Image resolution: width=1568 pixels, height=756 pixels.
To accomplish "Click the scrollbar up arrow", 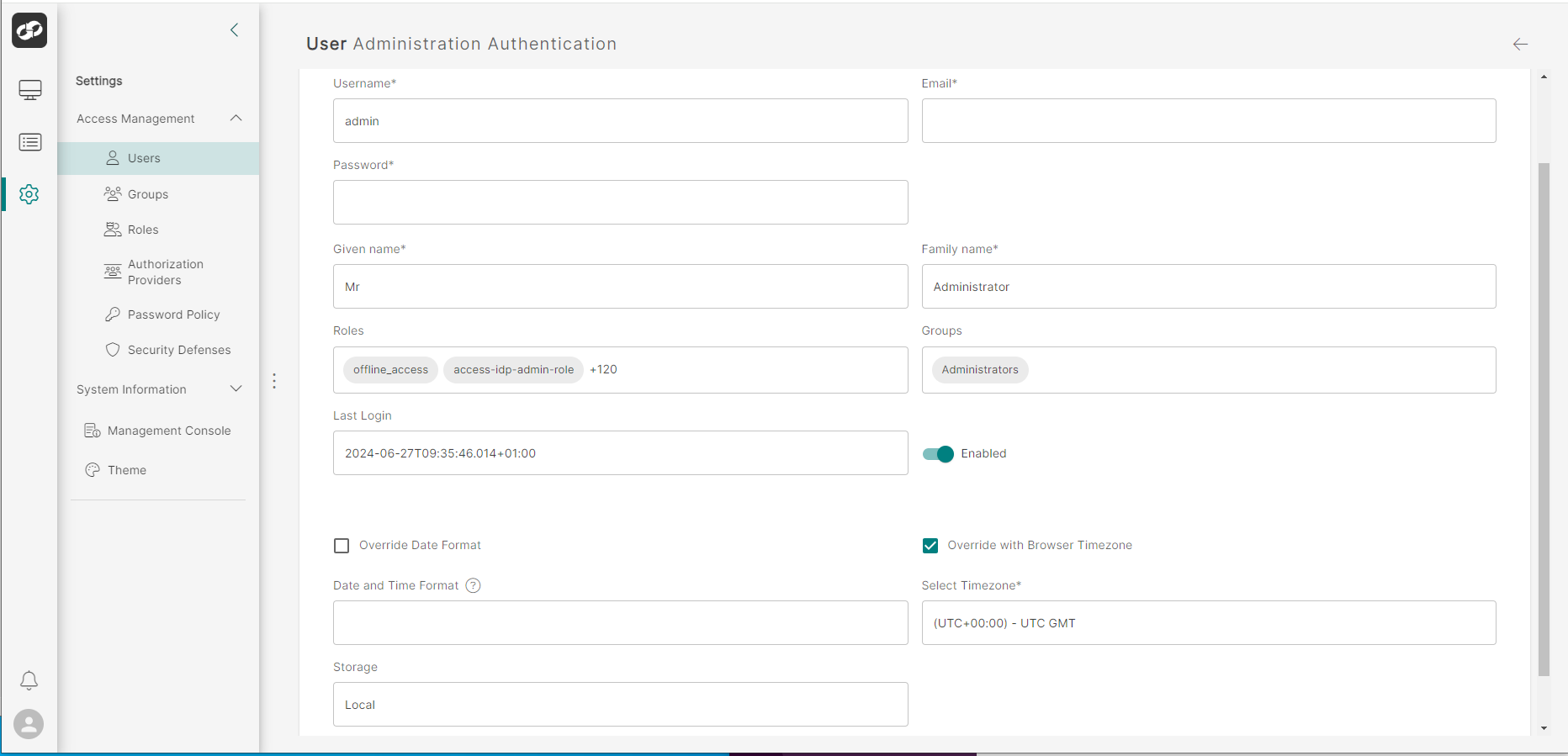I will (x=1544, y=77).
